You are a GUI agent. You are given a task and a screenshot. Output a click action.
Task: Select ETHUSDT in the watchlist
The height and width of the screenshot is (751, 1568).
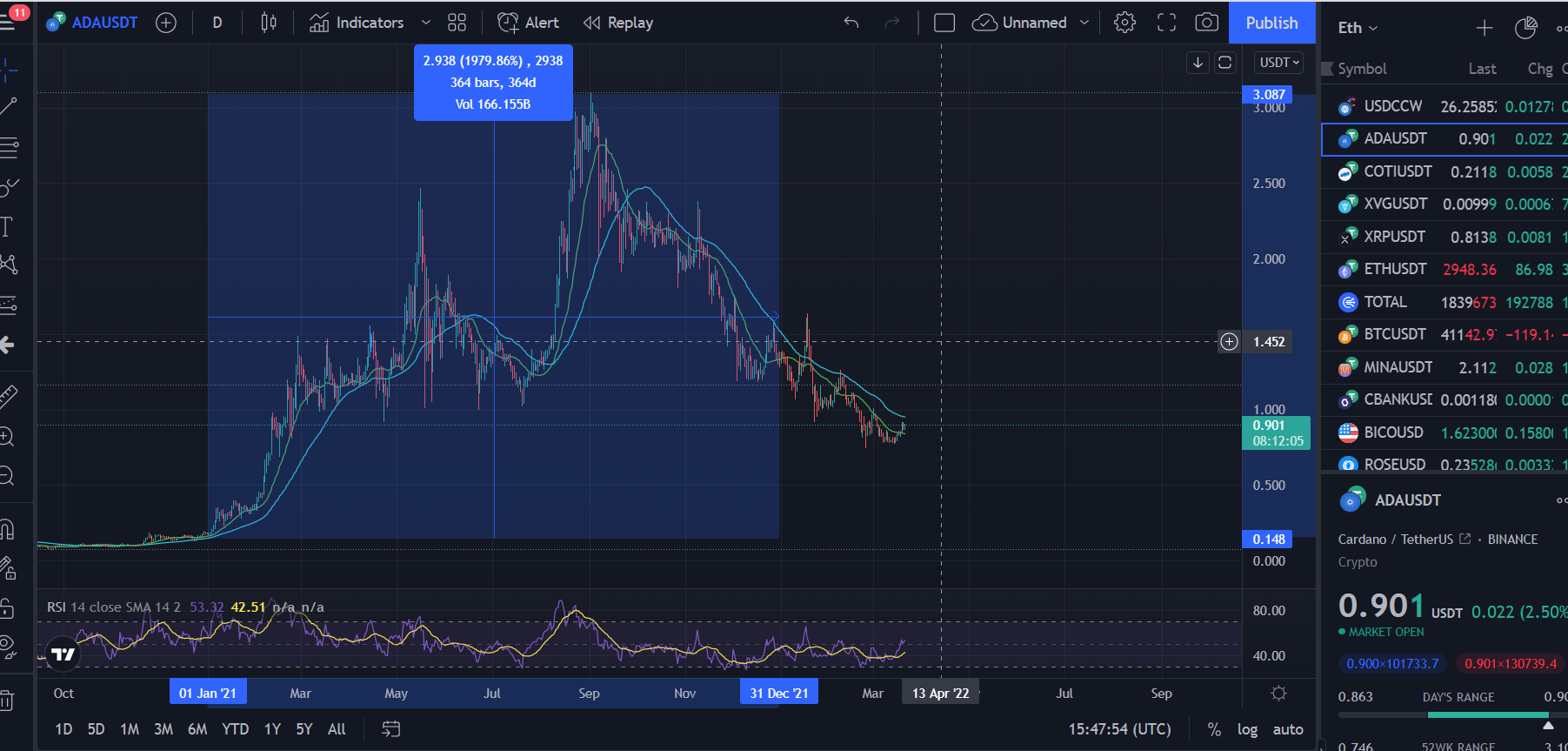(x=1445, y=269)
